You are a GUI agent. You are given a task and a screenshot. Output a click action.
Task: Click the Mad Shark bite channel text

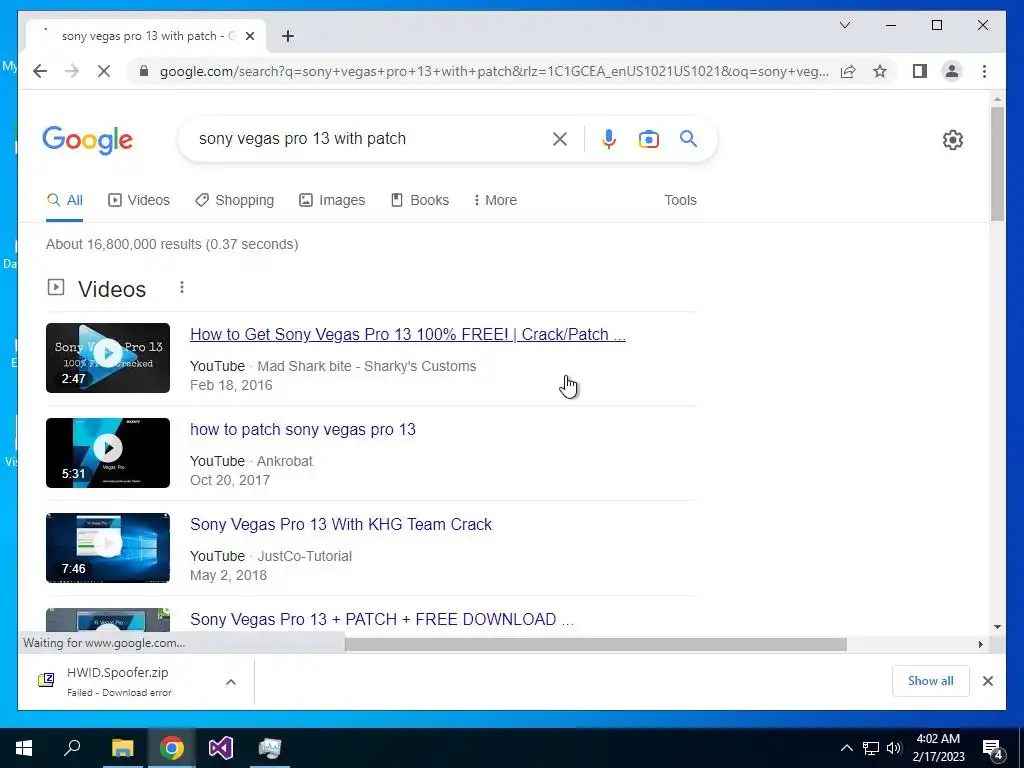(x=366, y=366)
